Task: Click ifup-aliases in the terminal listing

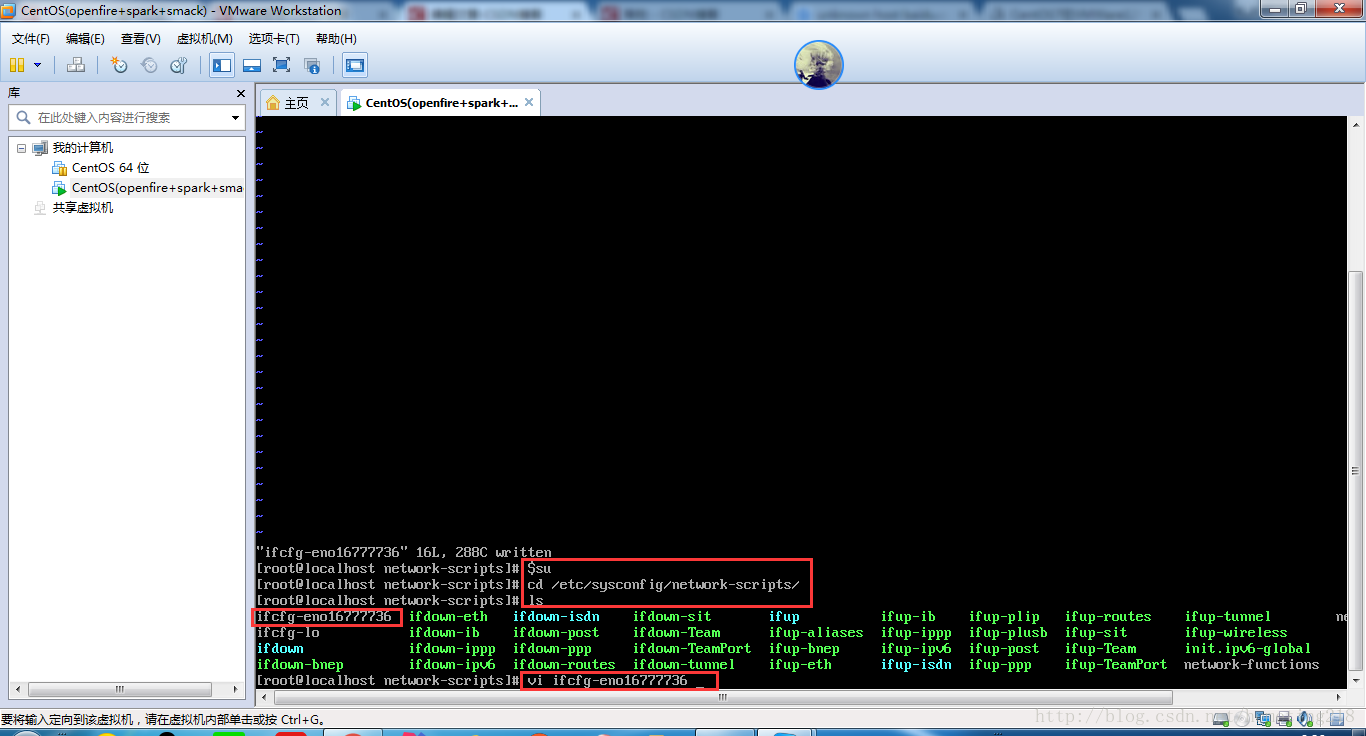Action: pyautogui.click(x=816, y=633)
